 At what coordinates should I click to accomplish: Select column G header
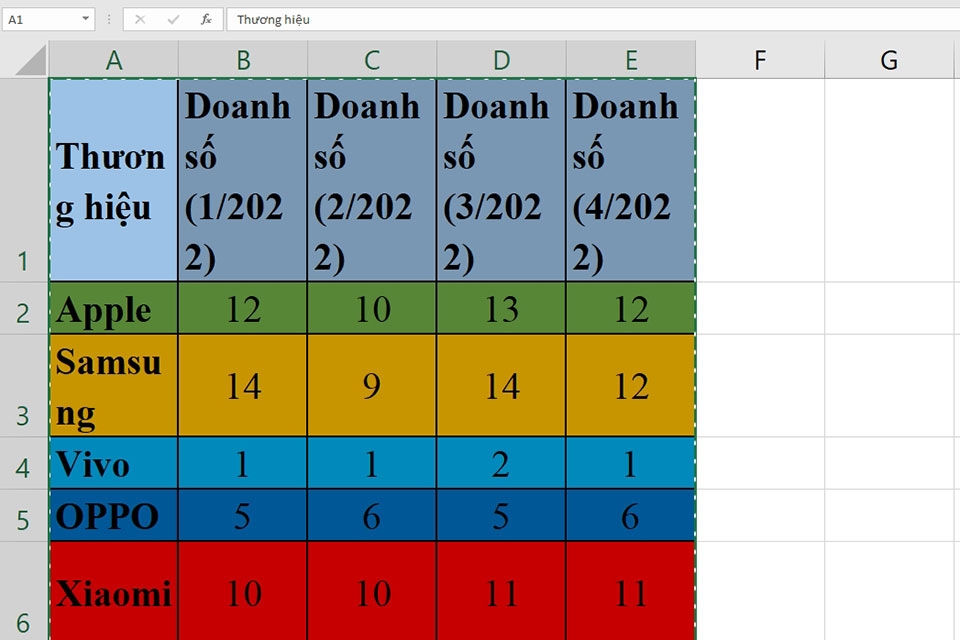click(889, 60)
